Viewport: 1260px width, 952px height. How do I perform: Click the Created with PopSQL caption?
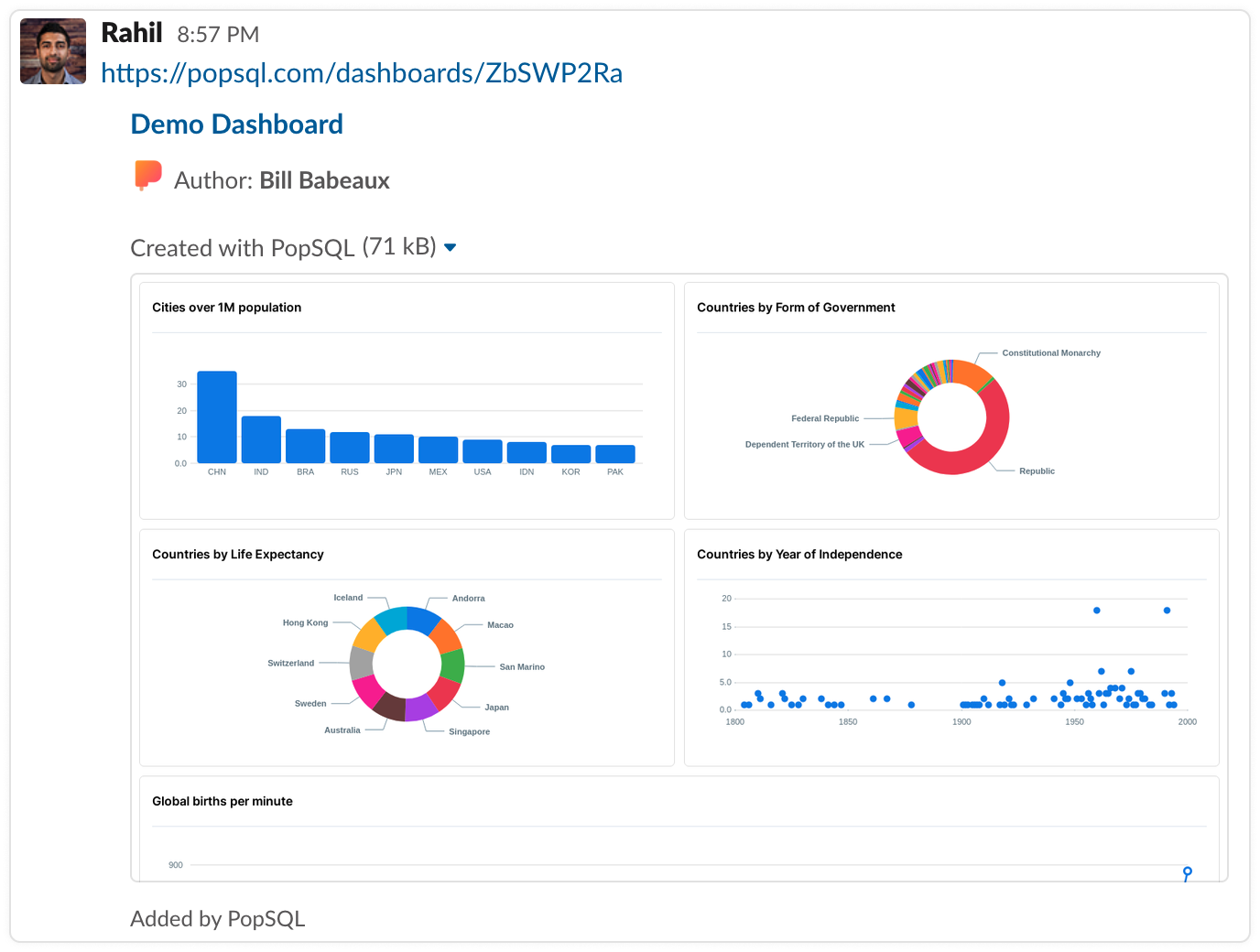(x=242, y=248)
